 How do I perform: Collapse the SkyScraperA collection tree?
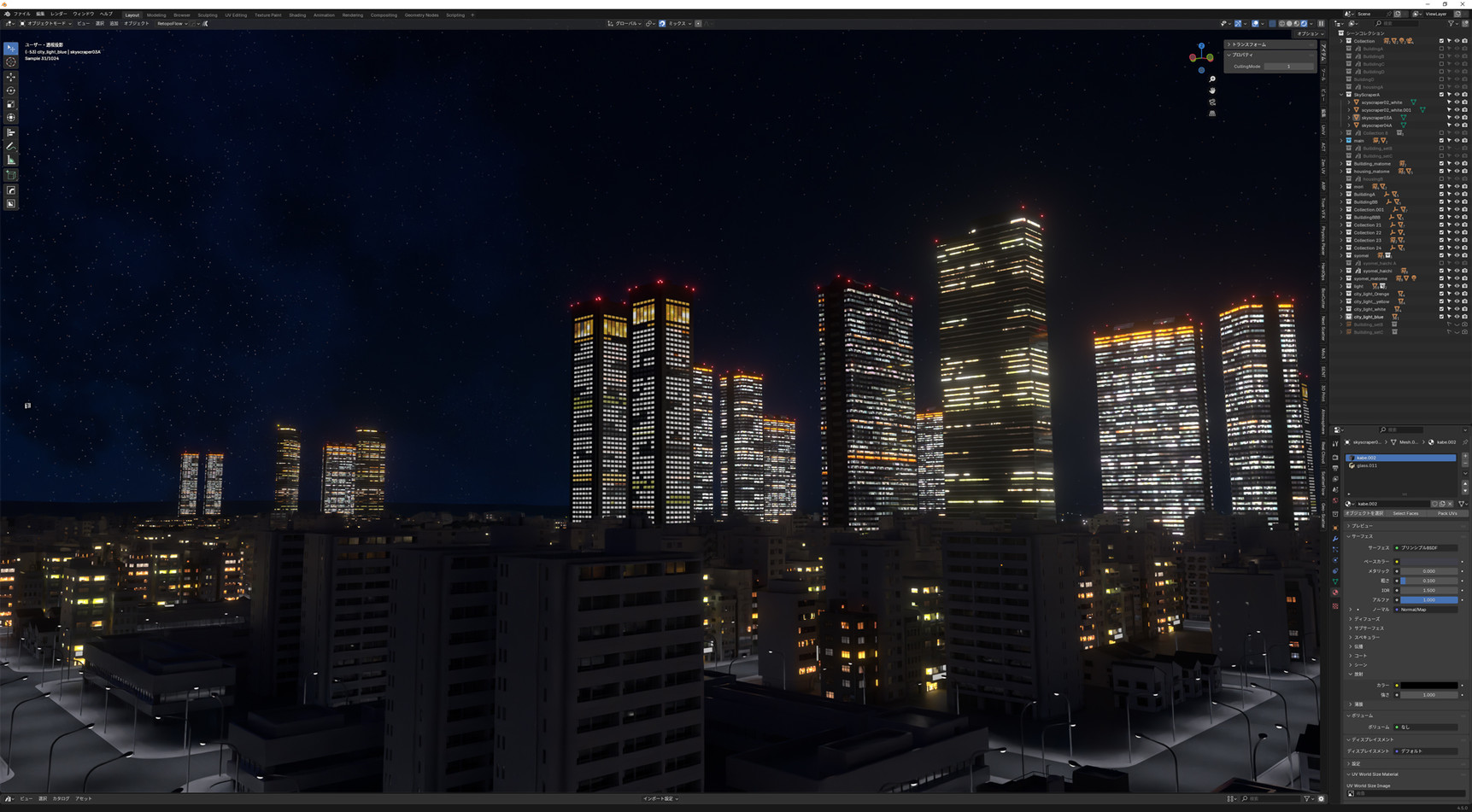(1342, 95)
